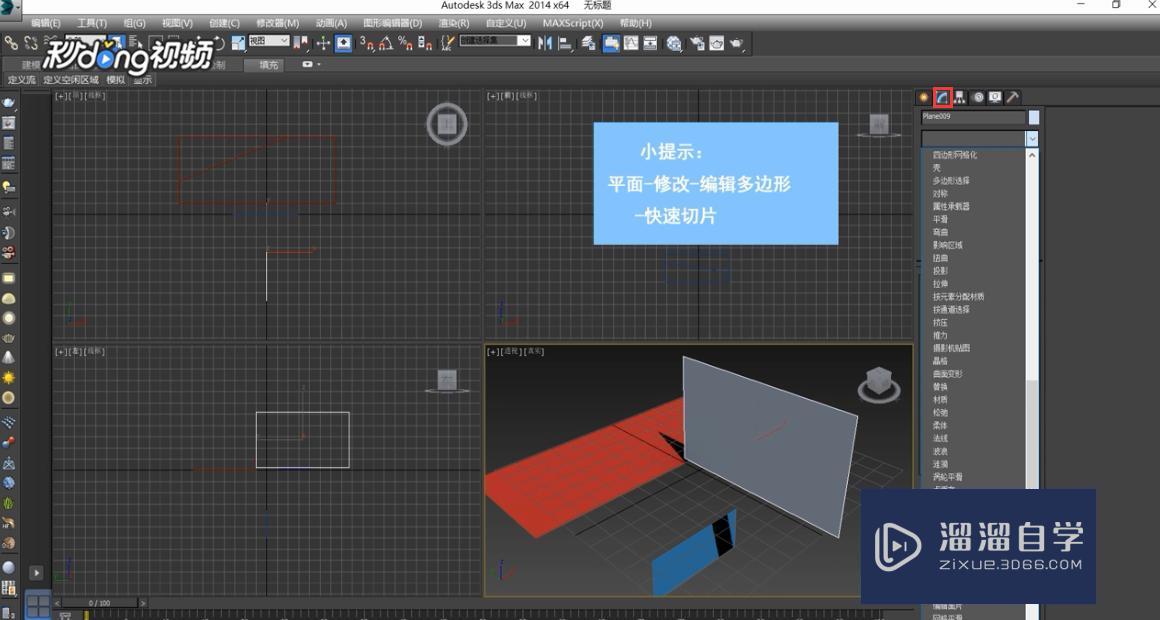Image resolution: width=1160 pixels, height=620 pixels.
Task: Enable the 3D Snaps toggle
Action: click(x=367, y=43)
